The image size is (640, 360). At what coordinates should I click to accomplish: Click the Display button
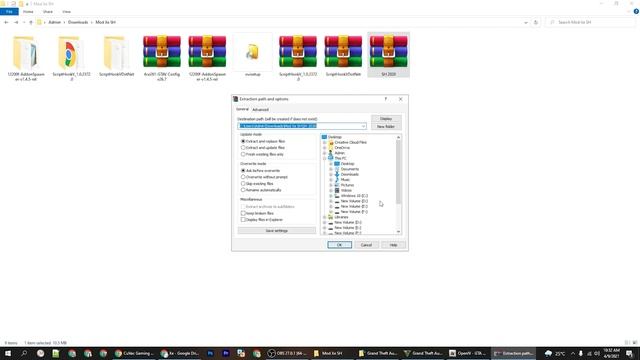coord(386,119)
